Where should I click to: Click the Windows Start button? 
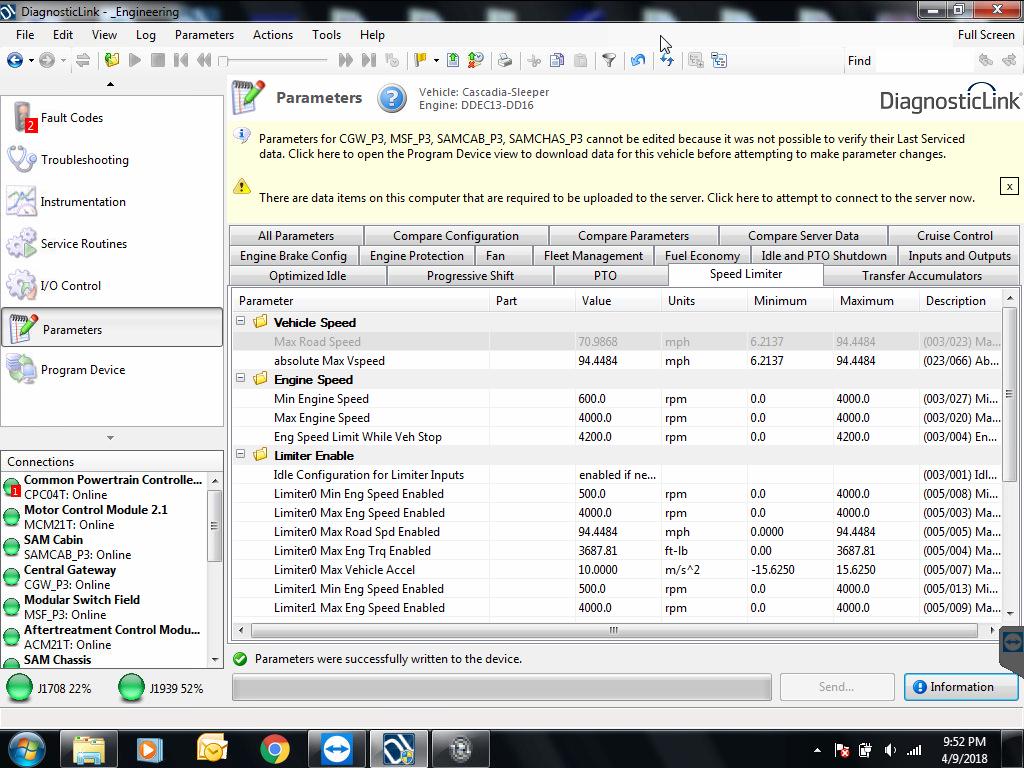coord(26,749)
